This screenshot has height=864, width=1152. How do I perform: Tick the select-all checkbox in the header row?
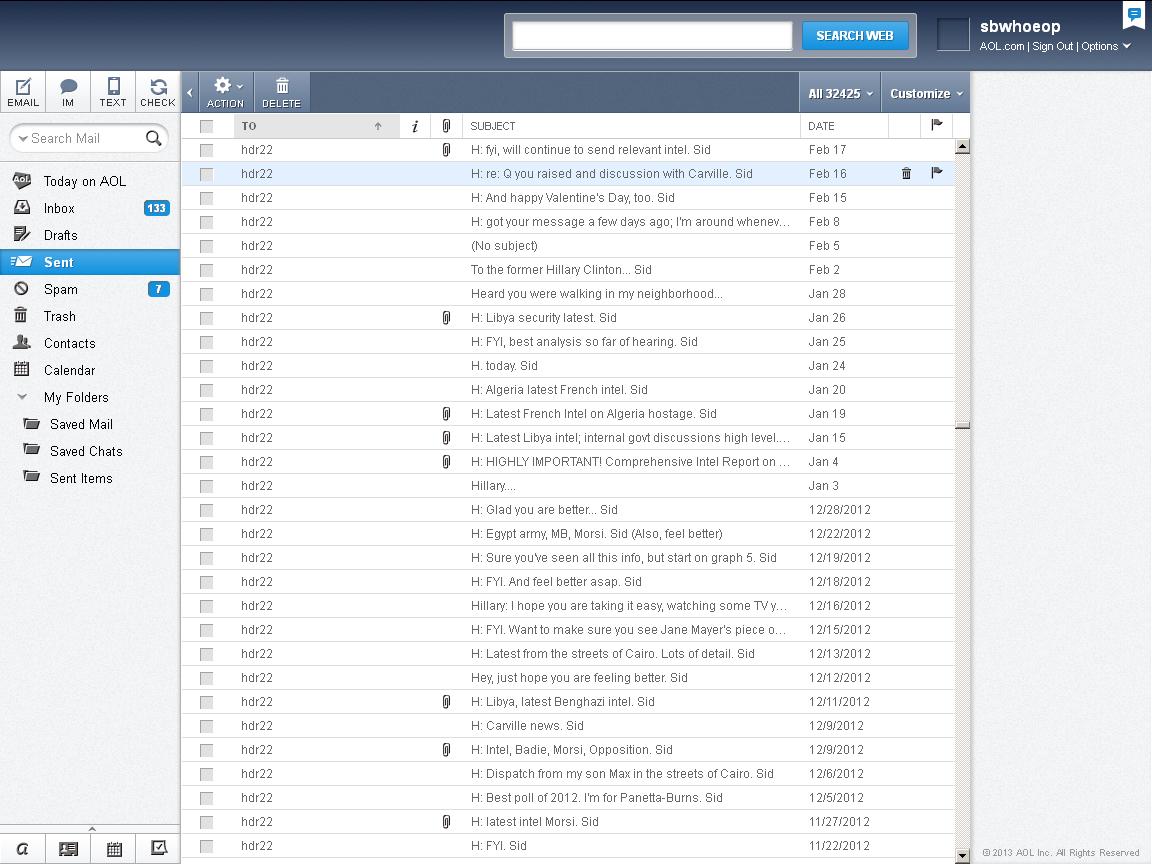coord(206,126)
